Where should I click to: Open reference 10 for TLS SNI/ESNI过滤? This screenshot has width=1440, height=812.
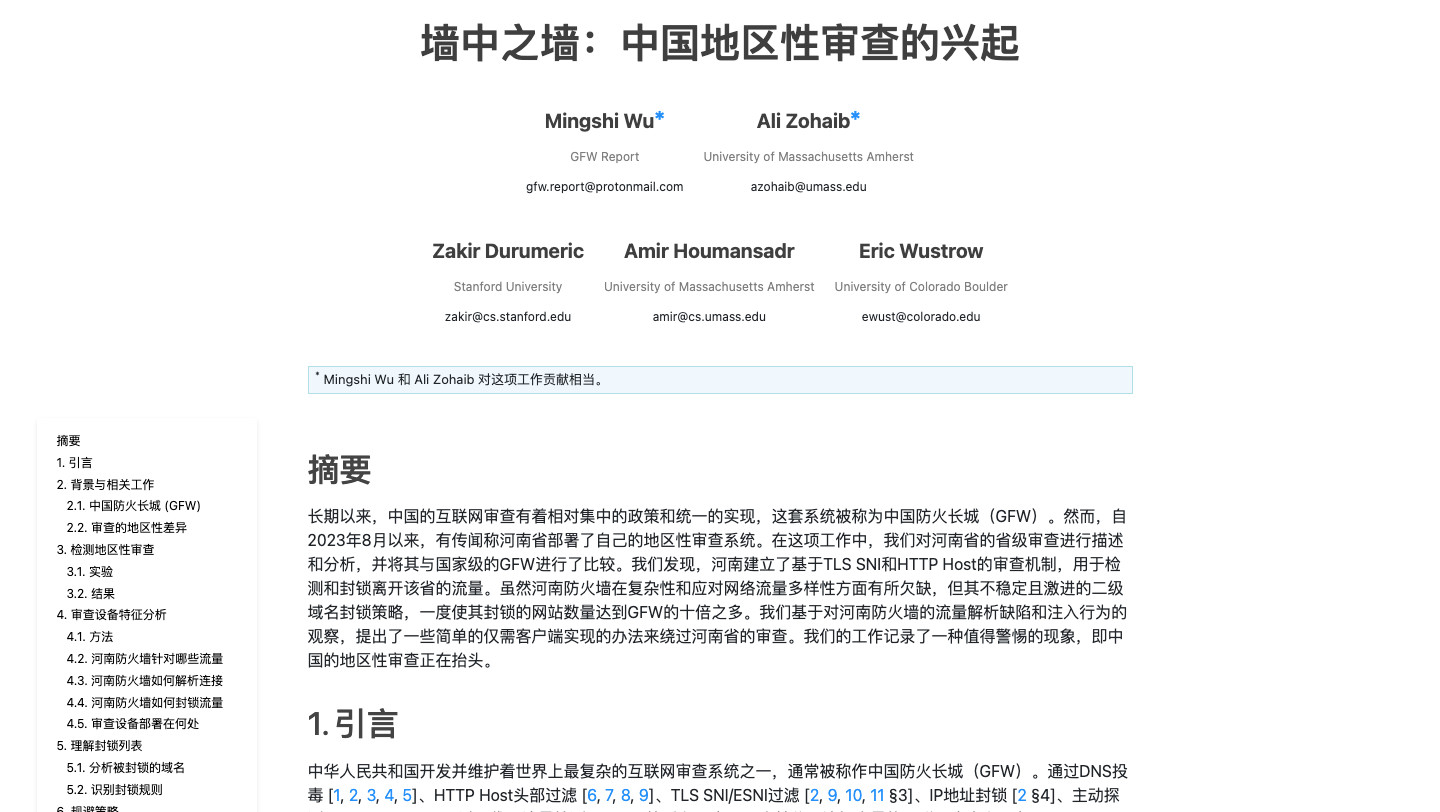click(x=853, y=796)
